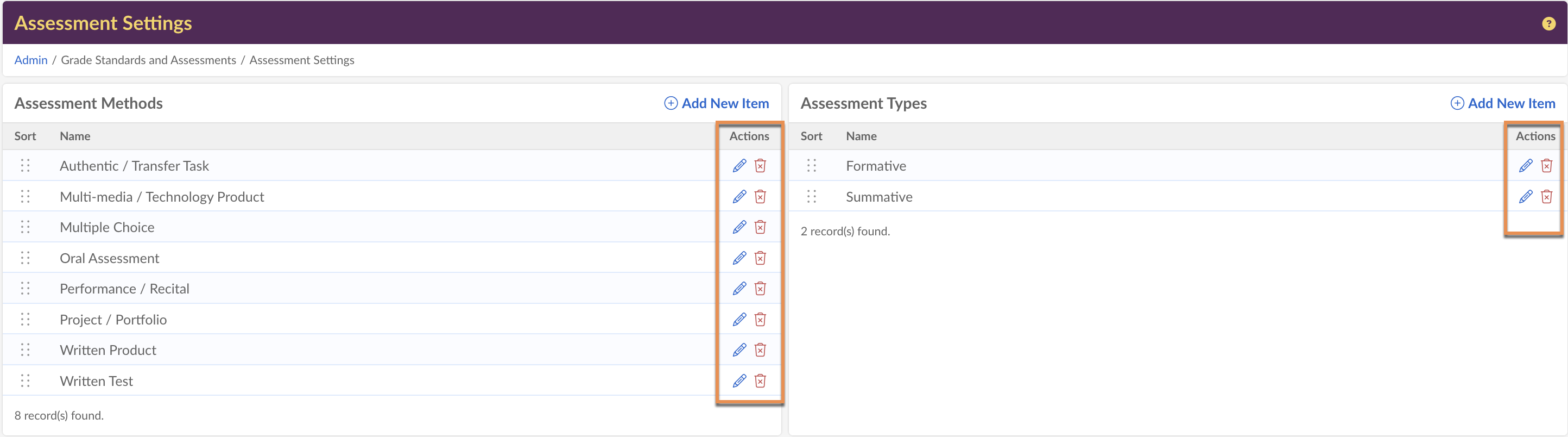Open the yellow help question mark icon

pos(1548,24)
